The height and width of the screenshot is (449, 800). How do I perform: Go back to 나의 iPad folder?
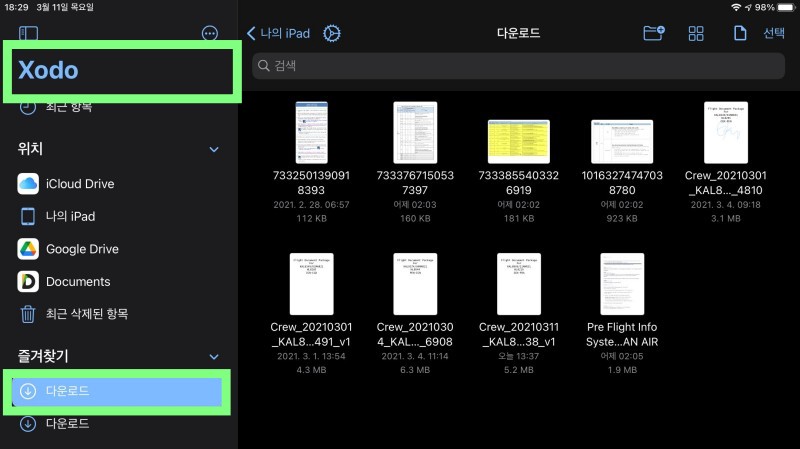[x=279, y=33]
